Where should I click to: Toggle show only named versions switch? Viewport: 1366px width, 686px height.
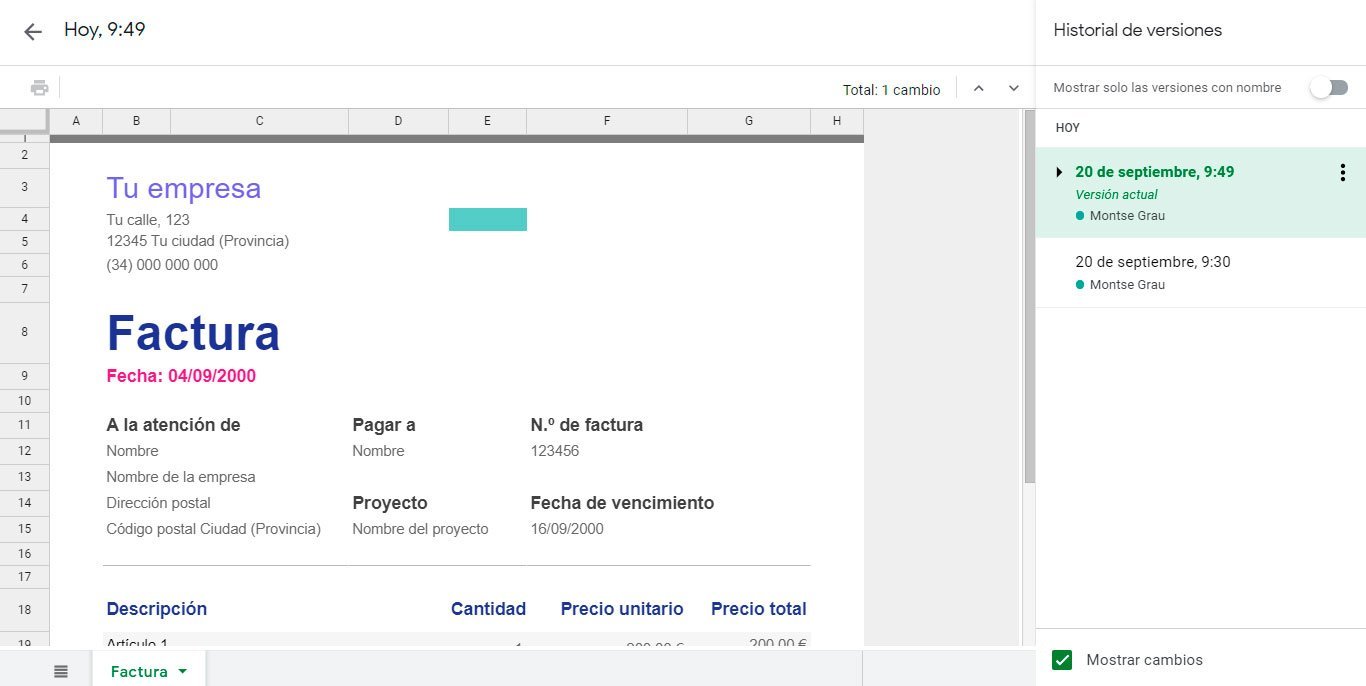click(x=1329, y=88)
